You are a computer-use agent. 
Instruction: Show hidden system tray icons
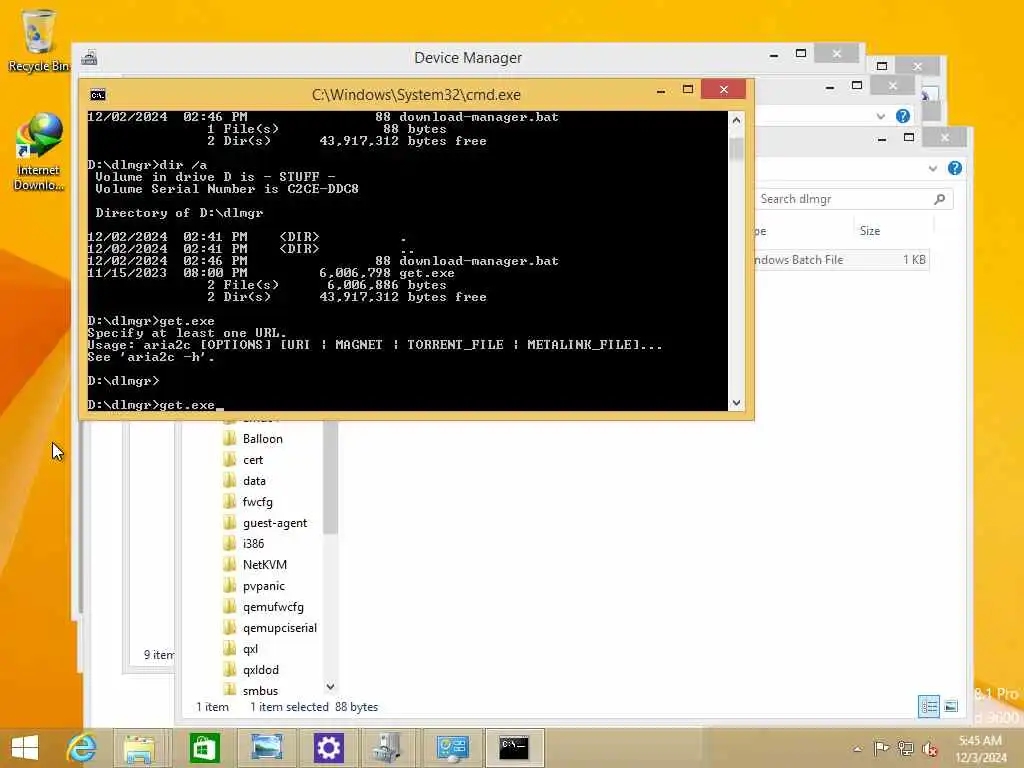tap(857, 749)
